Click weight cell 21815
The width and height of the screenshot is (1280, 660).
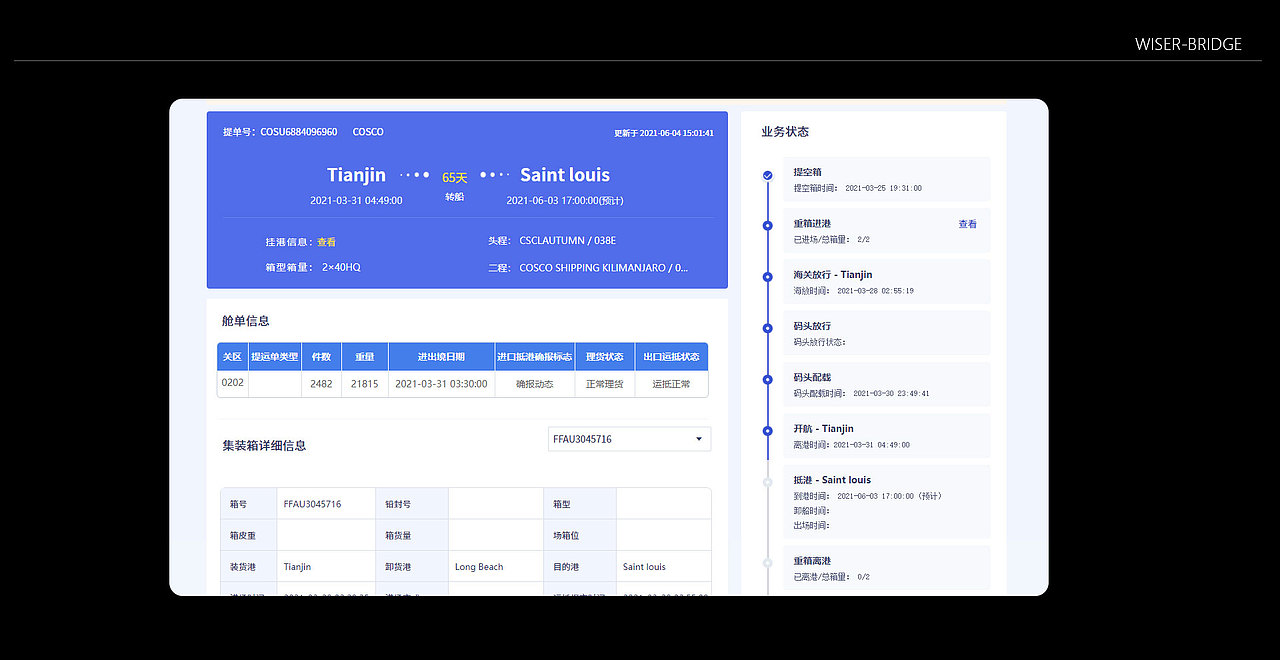point(365,384)
